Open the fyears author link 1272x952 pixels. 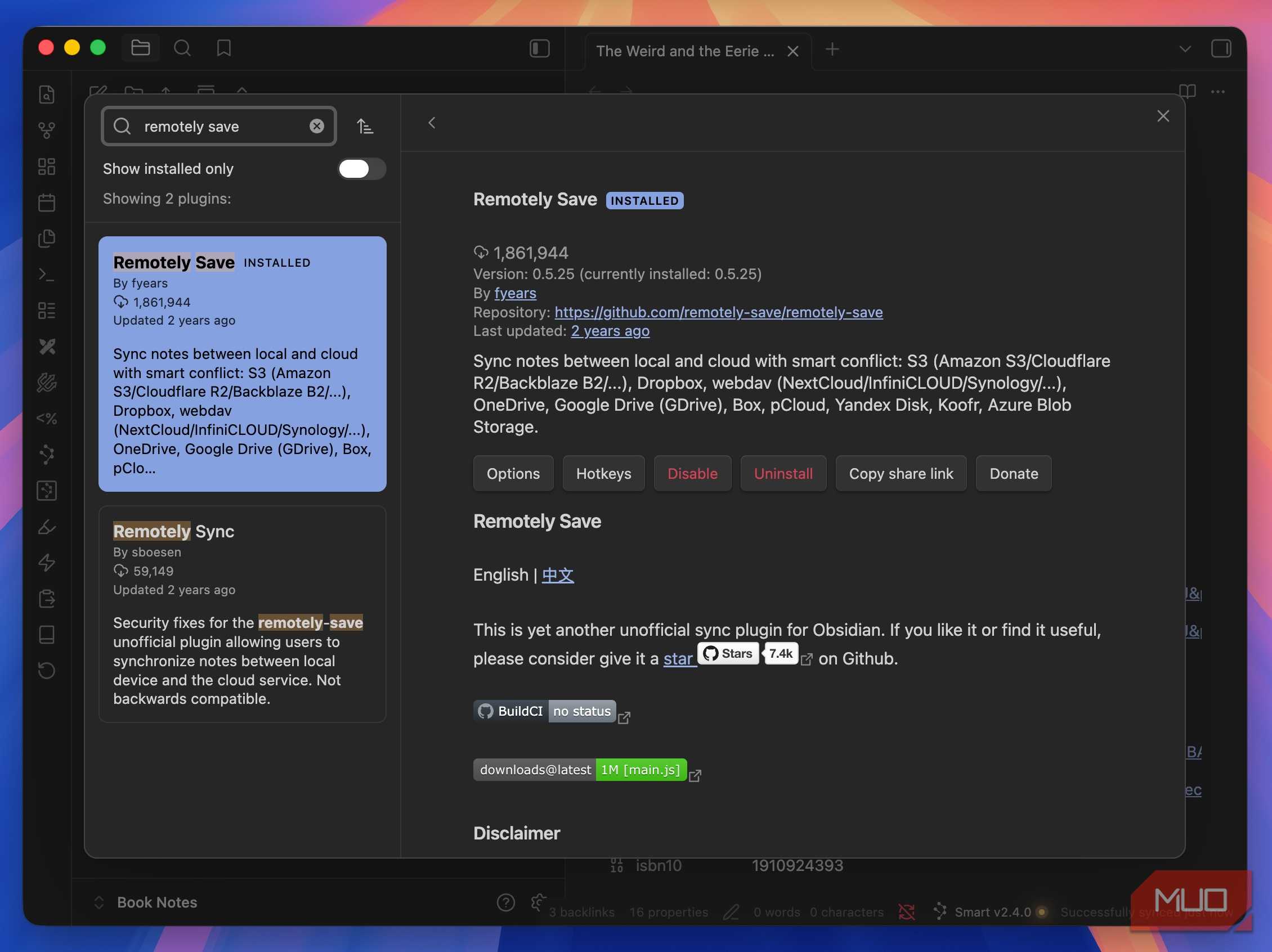(514, 293)
